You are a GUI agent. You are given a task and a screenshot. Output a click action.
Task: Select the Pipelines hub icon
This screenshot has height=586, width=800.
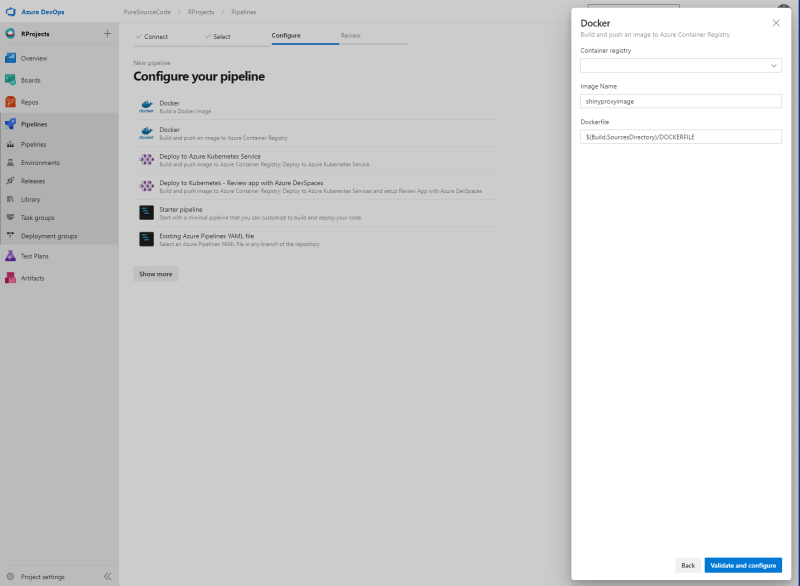(10, 124)
